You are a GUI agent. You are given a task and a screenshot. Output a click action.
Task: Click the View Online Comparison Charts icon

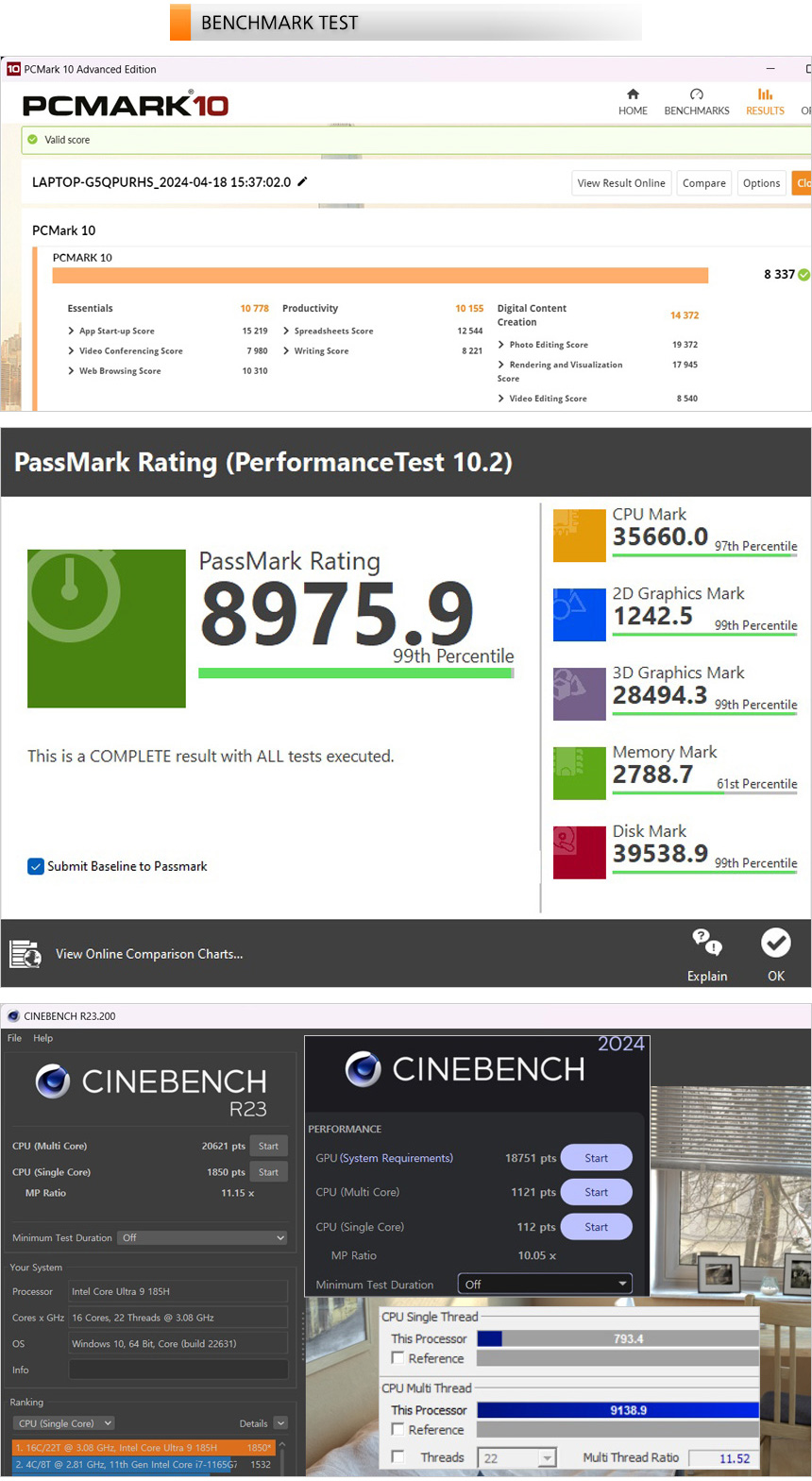(25, 954)
